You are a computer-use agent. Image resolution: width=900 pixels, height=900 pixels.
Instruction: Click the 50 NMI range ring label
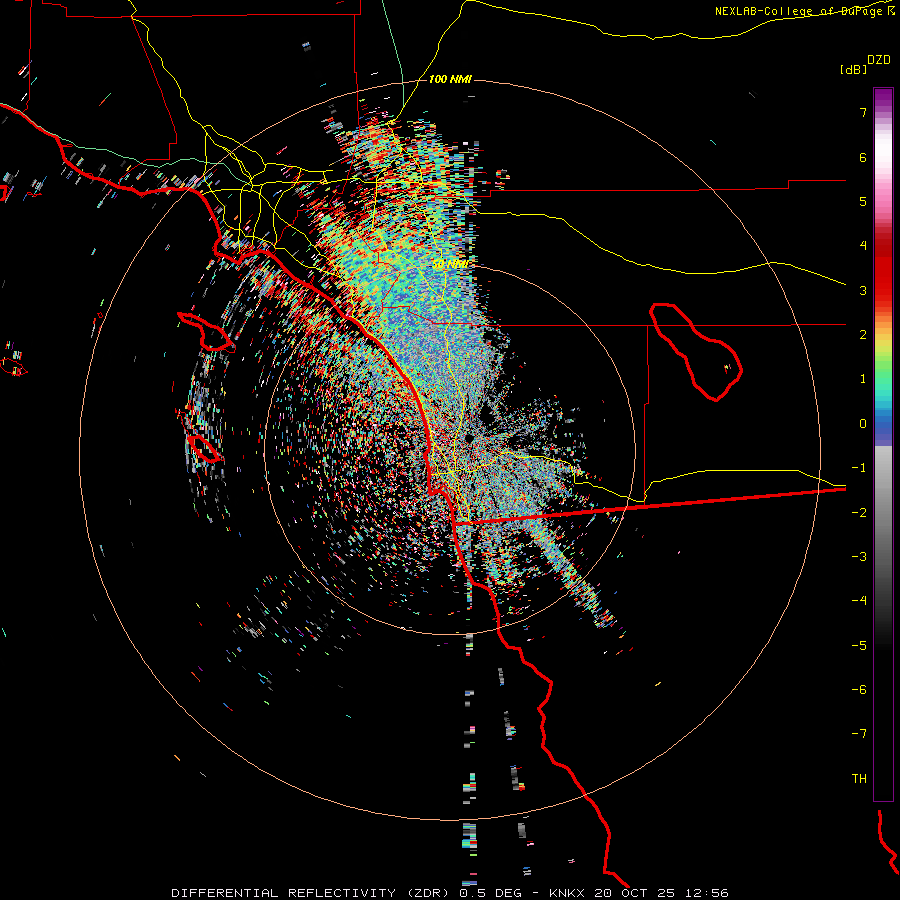(450, 264)
